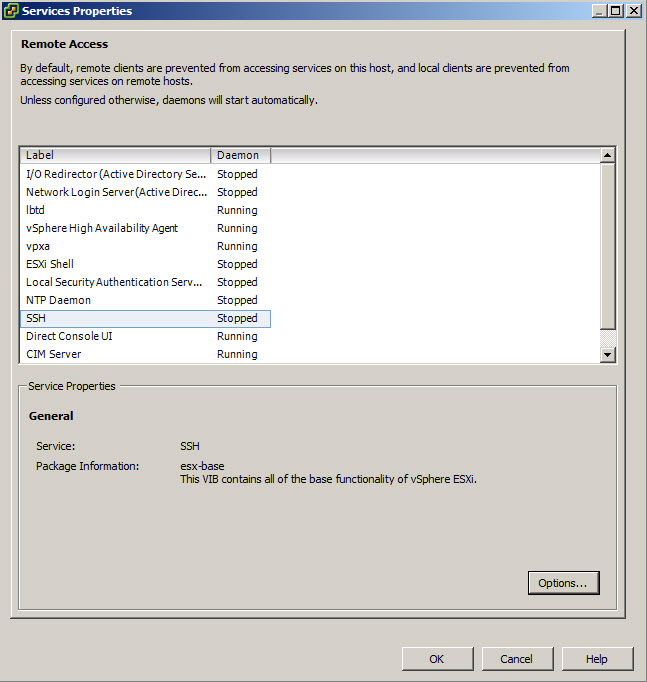Confirm with the OK button

click(437, 659)
